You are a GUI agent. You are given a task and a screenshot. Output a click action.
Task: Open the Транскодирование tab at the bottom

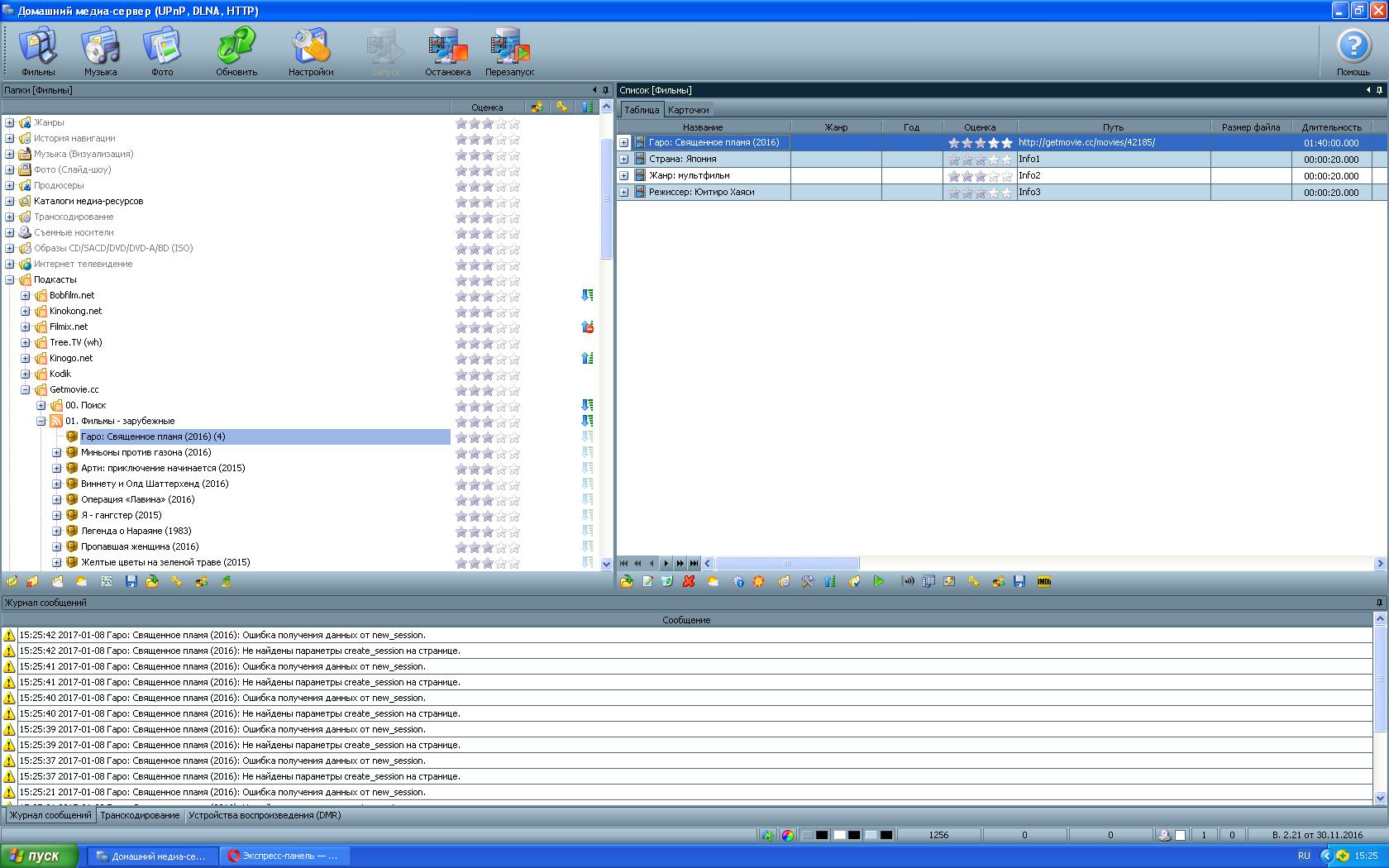[x=140, y=815]
